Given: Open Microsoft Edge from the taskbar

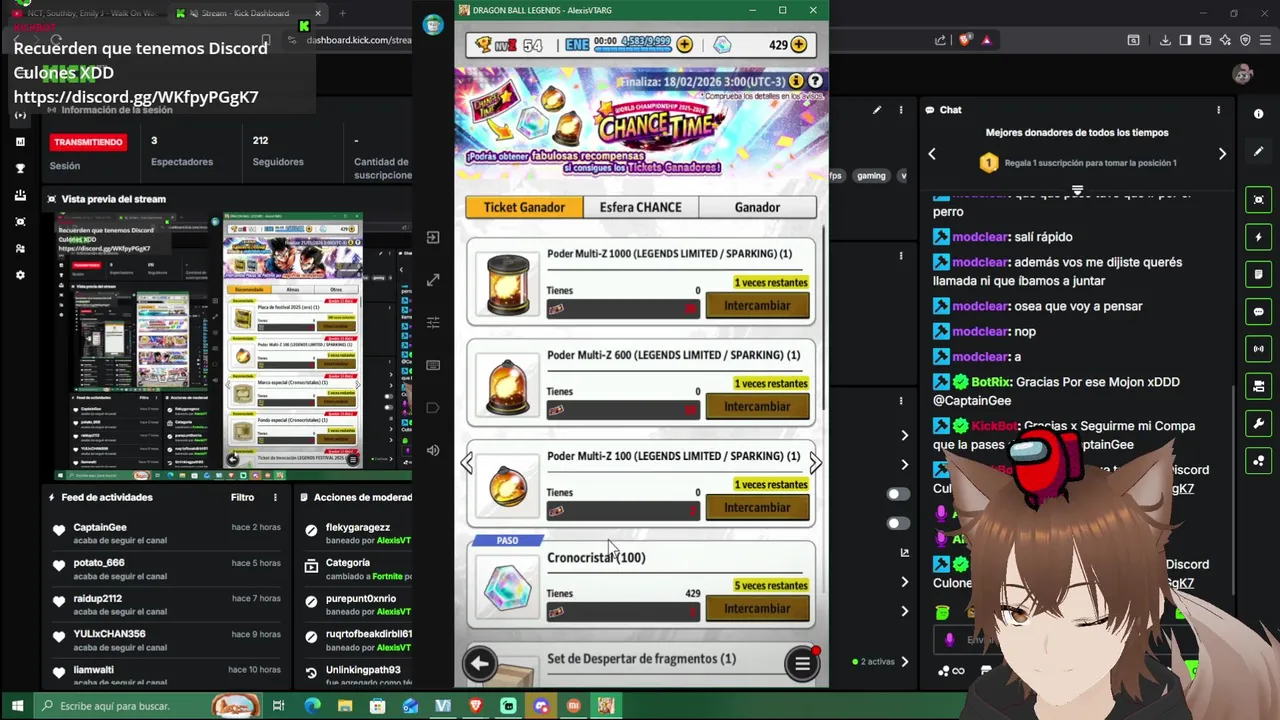Looking at the screenshot, I should point(311,706).
